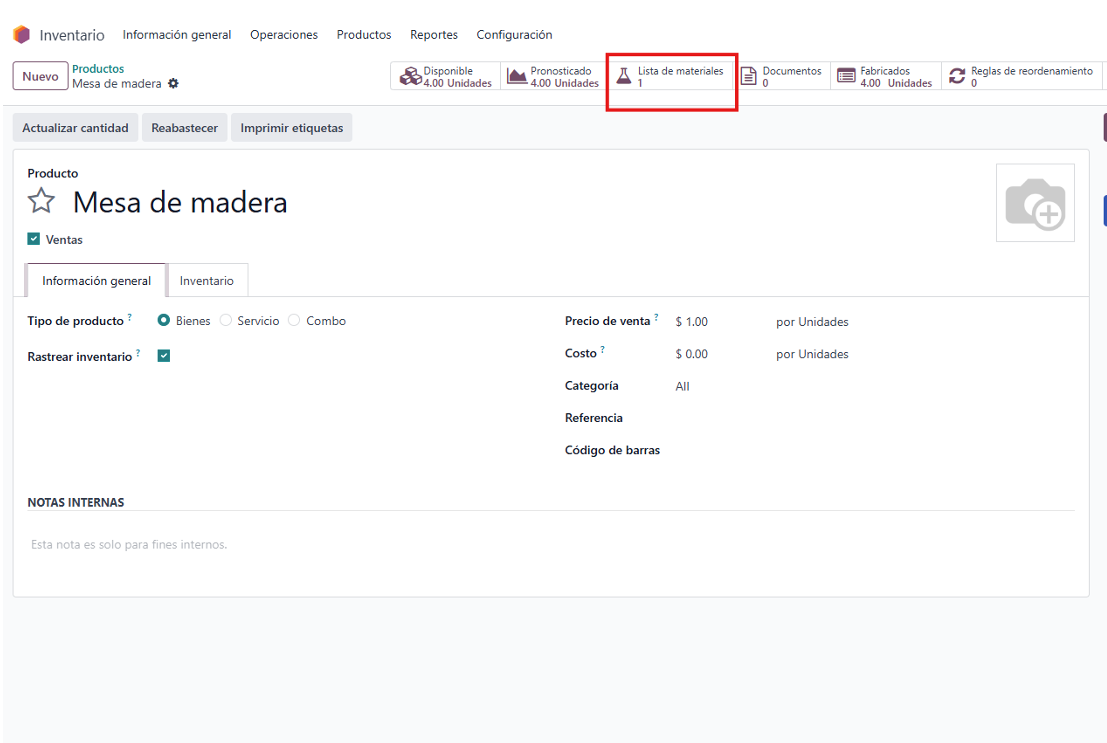Viewport: 1107px width, 743px height.
Task: Mark product as favorite with the star
Action: tap(41, 201)
